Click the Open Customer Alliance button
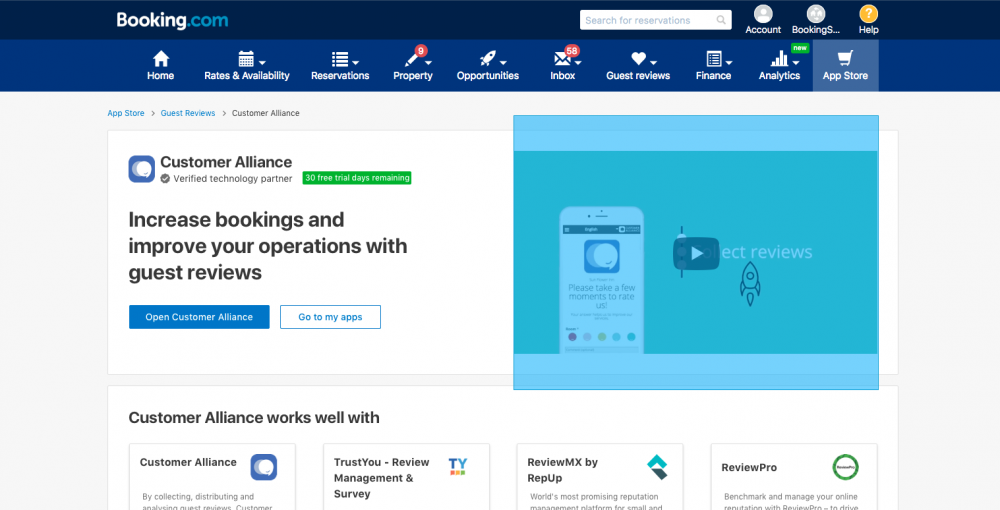Image resolution: width=1000 pixels, height=510 pixels. point(199,317)
